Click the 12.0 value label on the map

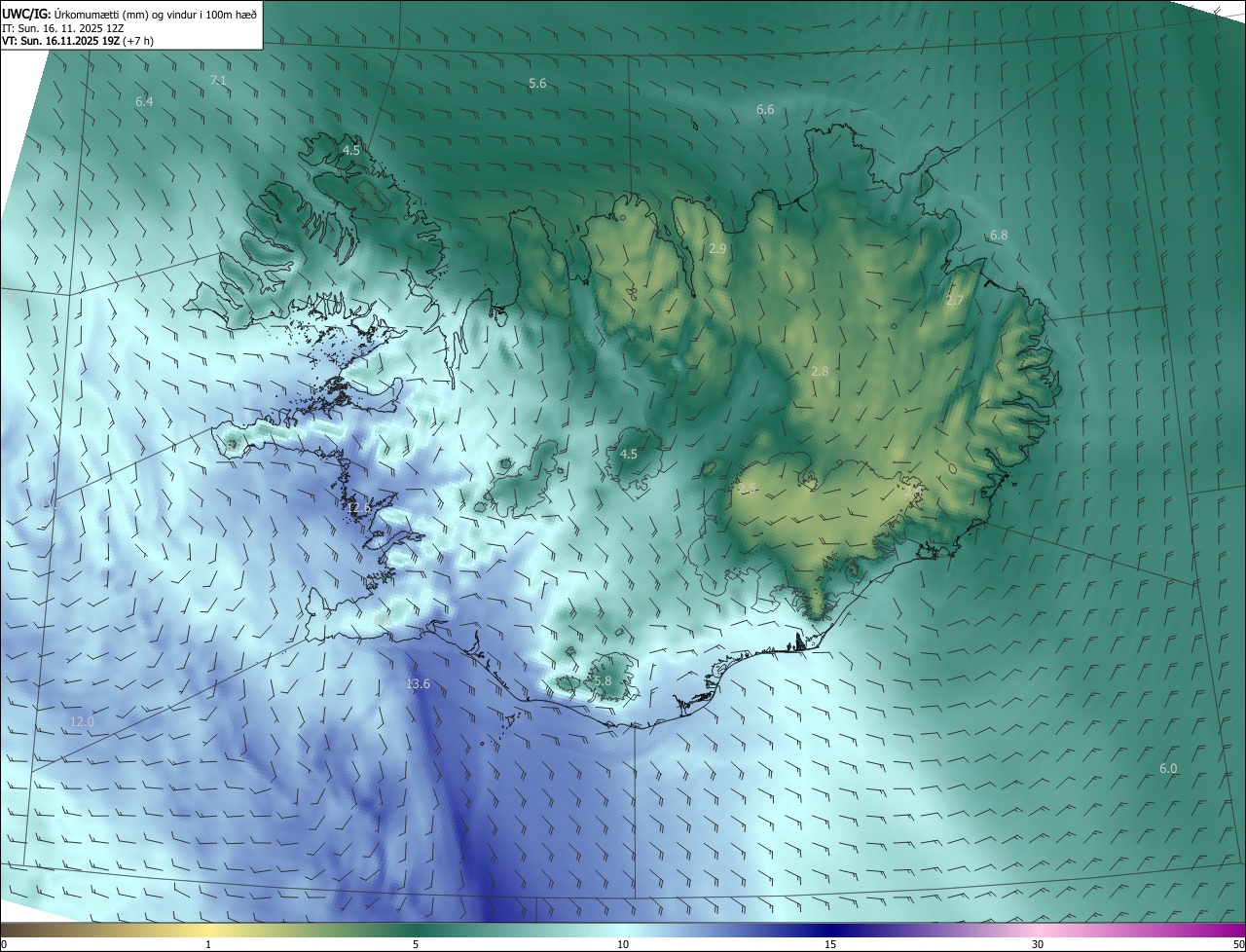coord(82,722)
